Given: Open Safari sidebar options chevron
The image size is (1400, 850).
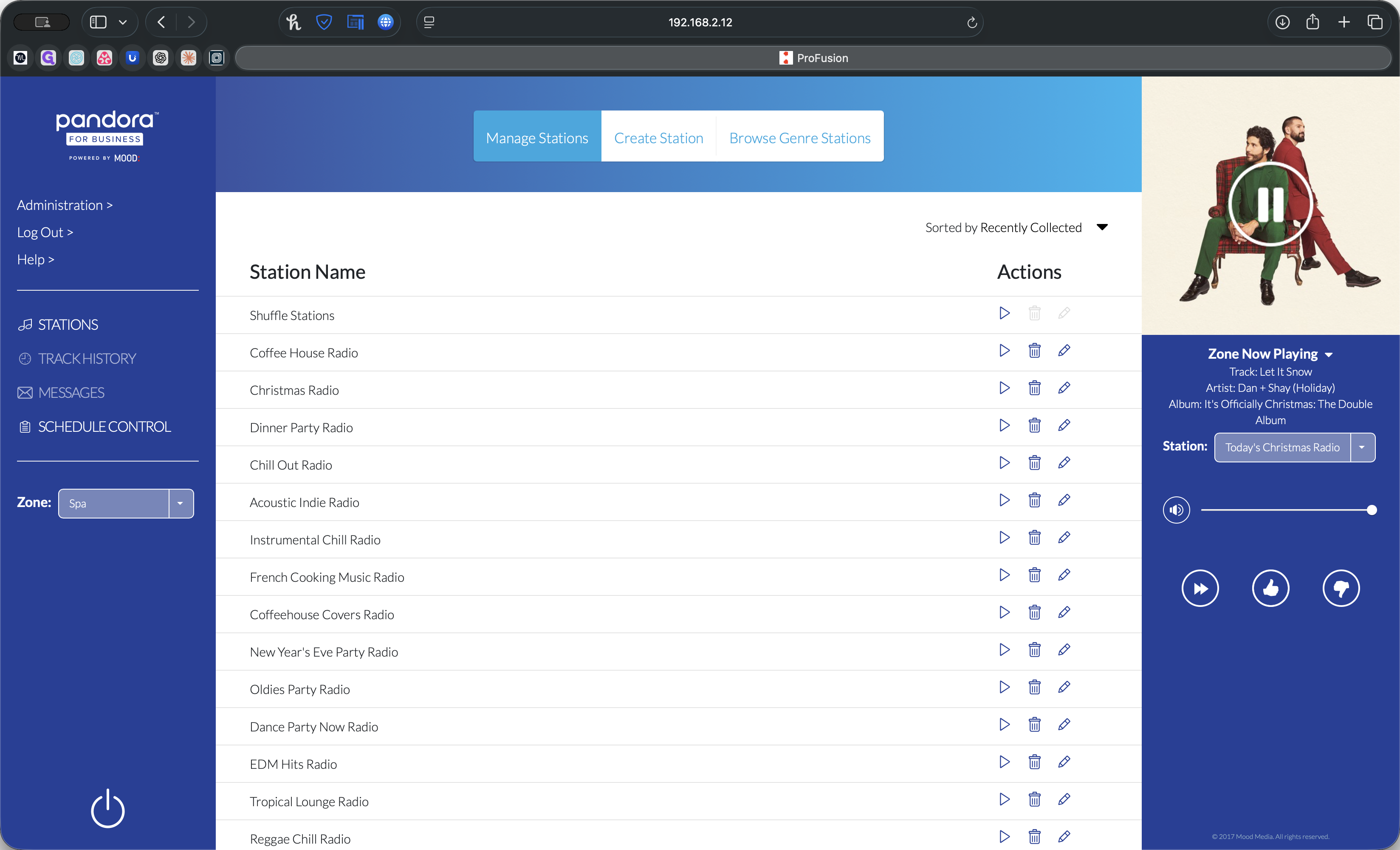Looking at the screenshot, I should (123, 22).
